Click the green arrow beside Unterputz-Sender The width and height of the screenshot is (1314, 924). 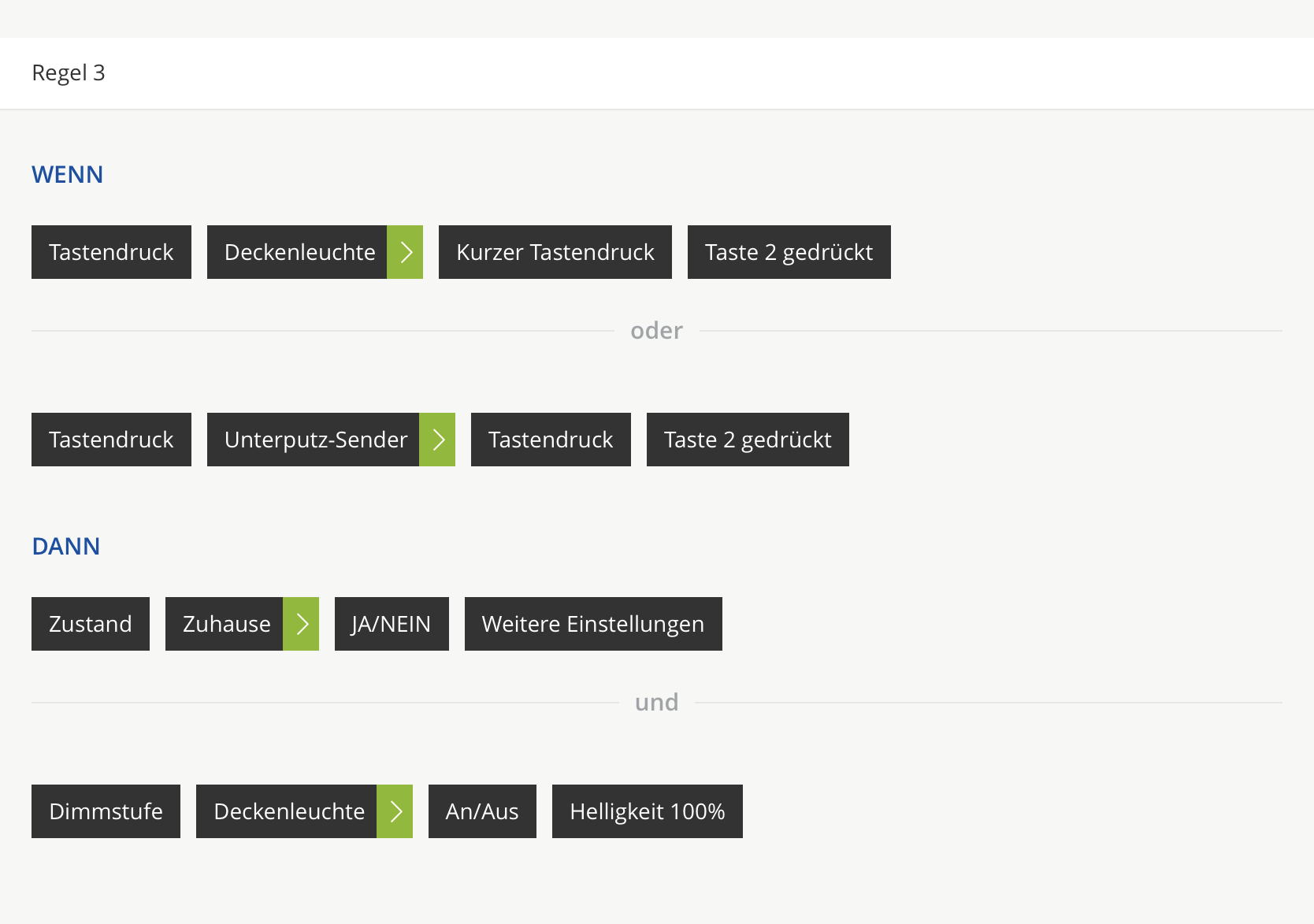437,440
